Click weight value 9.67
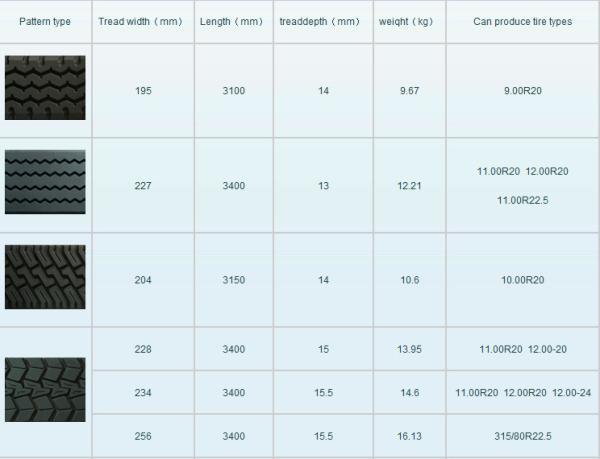600x459 pixels. point(409,91)
